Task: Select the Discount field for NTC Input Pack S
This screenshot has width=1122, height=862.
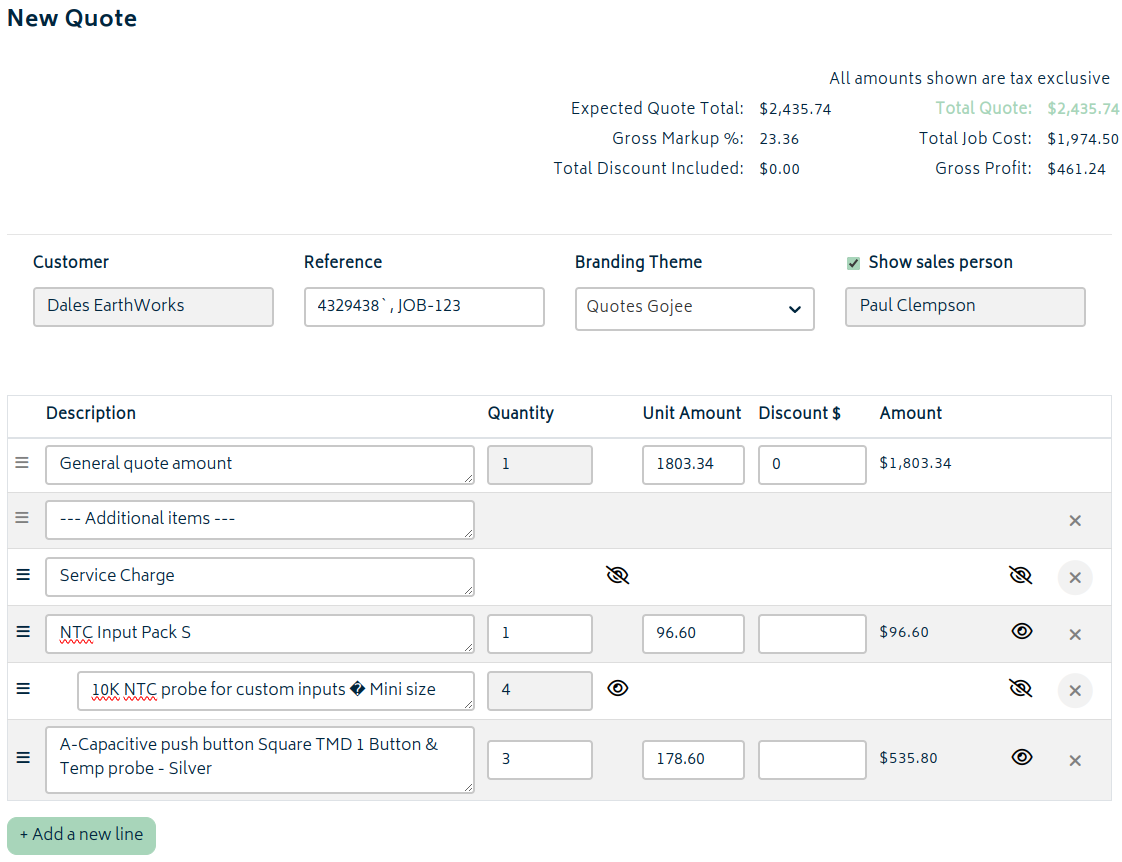Action: coord(812,633)
